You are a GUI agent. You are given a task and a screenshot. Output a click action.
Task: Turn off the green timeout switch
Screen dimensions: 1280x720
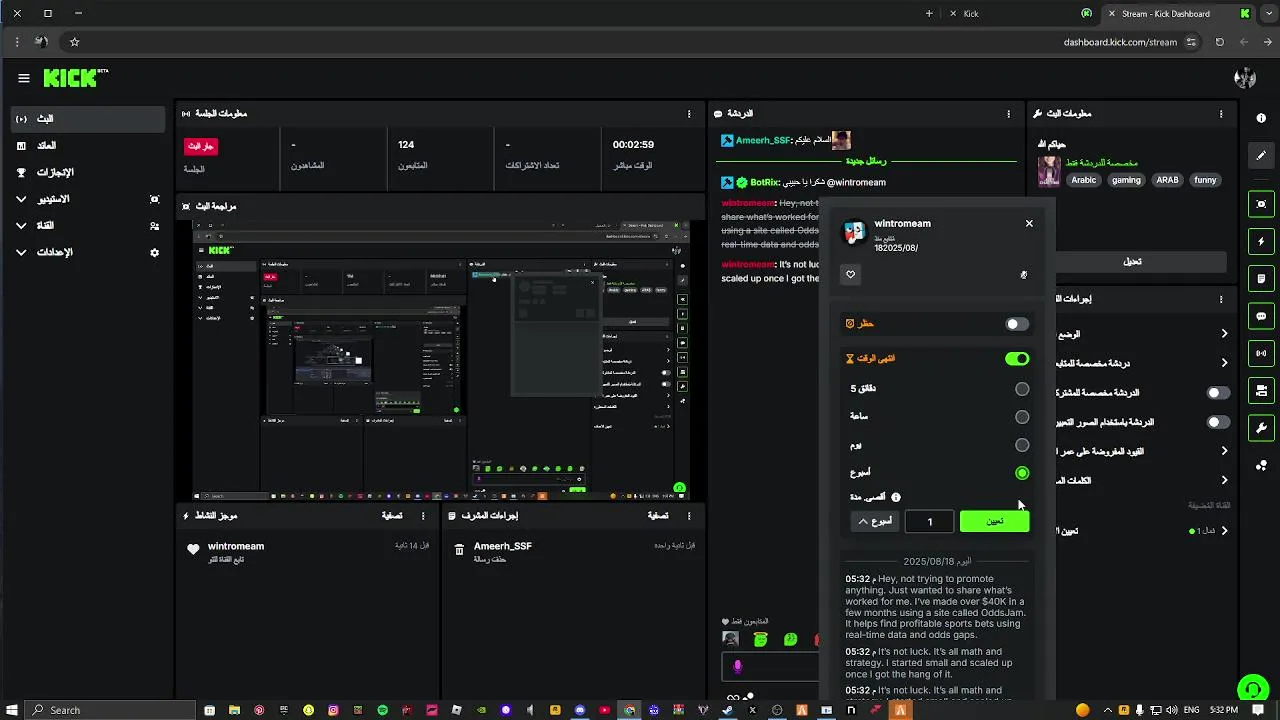1017,359
